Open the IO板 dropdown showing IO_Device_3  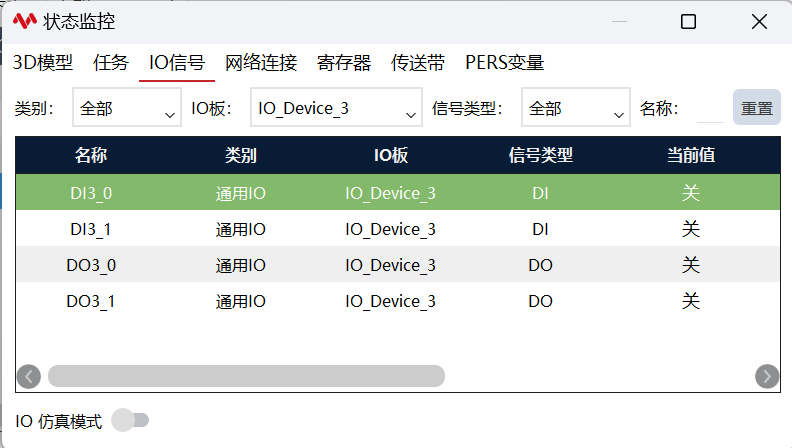[x=336, y=108]
